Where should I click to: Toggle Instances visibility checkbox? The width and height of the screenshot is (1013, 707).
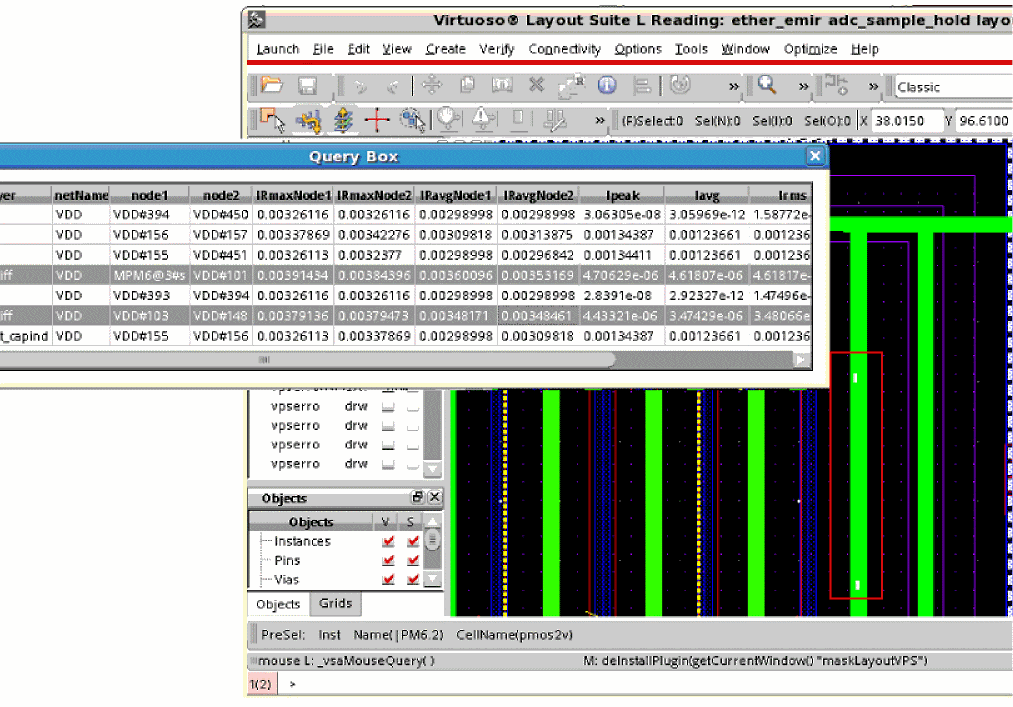click(388, 542)
